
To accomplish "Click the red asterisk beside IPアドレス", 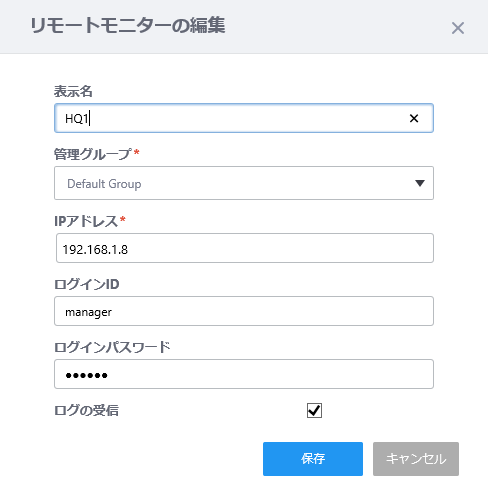I will pyautogui.click(x=122, y=219).
